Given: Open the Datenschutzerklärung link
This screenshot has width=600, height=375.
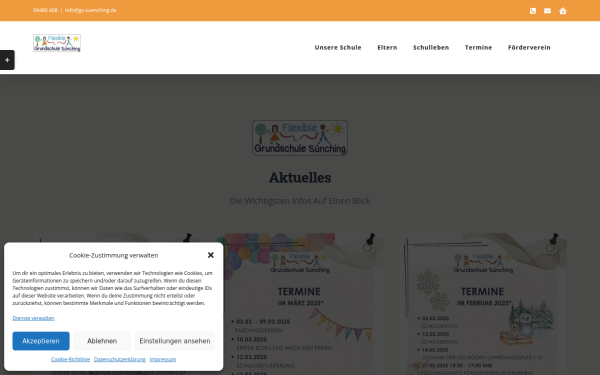Looking at the screenshot, I should point(120,359).
